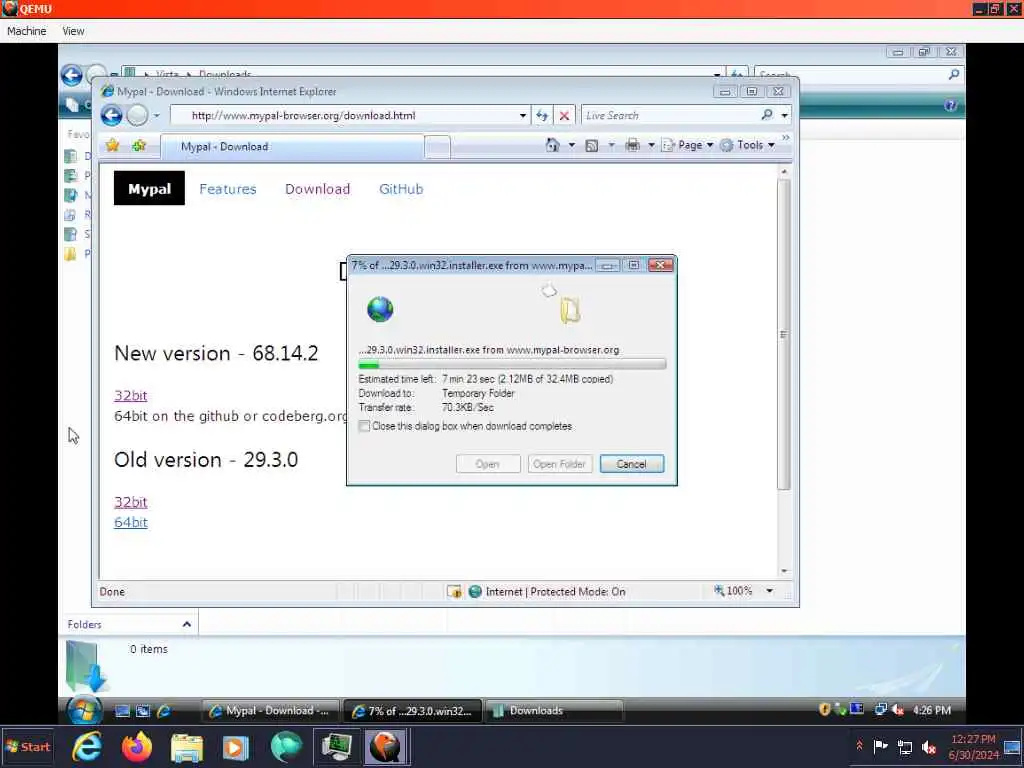Open the QEMU View menu

click(73, 31)
